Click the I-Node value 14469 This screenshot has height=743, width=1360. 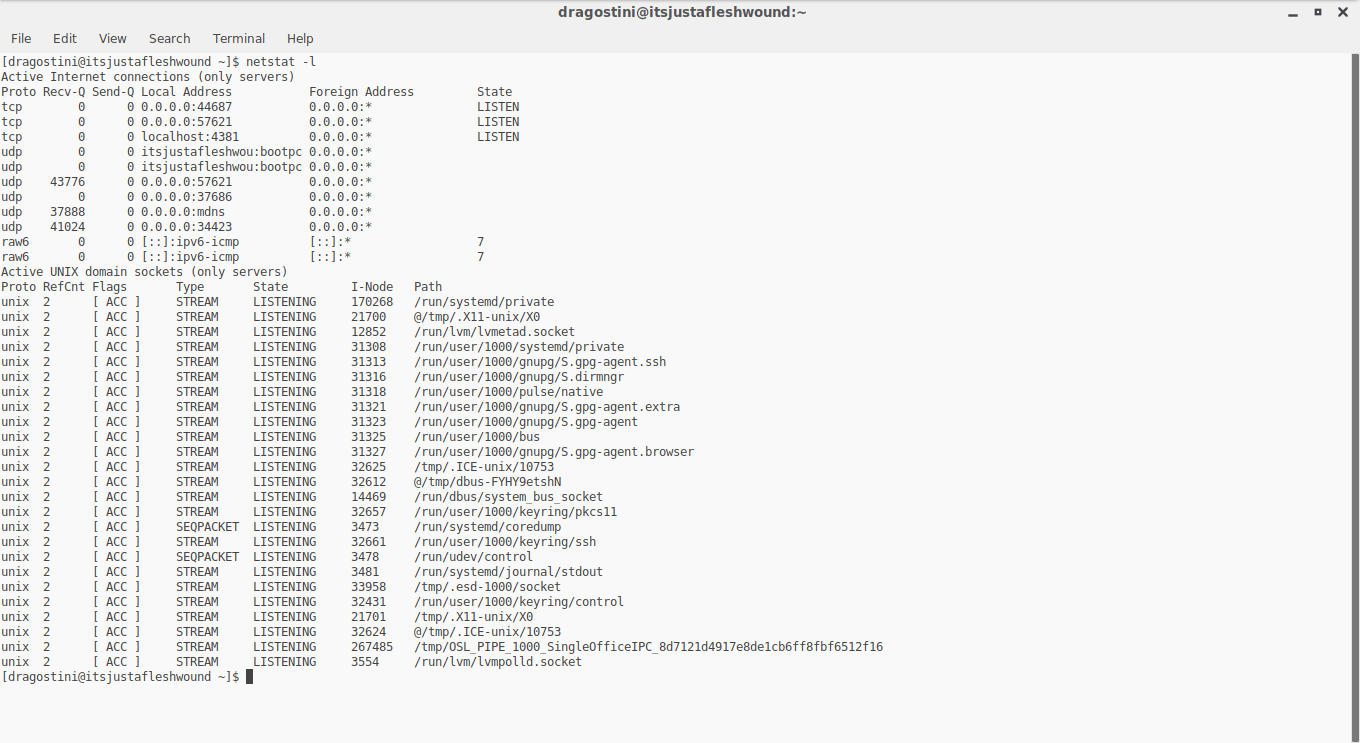coord(369,497)
